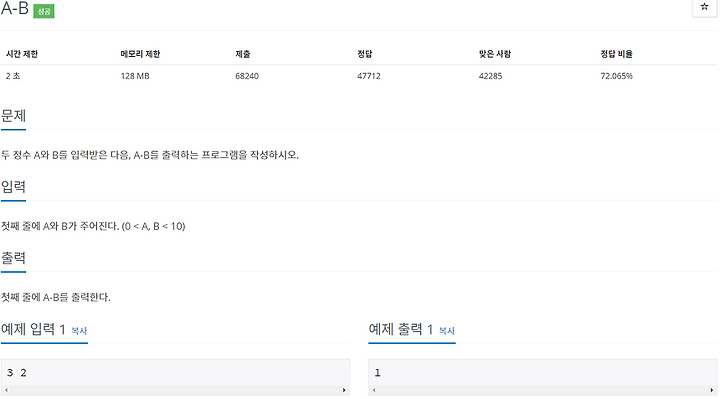The width and height of the screenshot is (720, 399).
Task: Click the 72.065% accuracy value
Action: pos(616,76)
